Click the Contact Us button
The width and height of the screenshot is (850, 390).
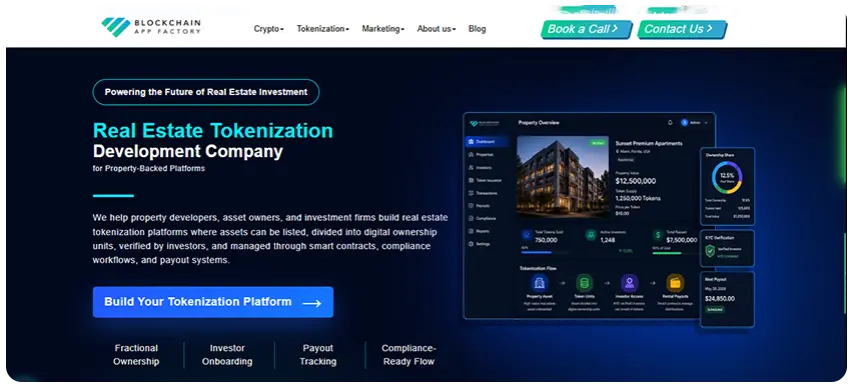click(682, 29)
